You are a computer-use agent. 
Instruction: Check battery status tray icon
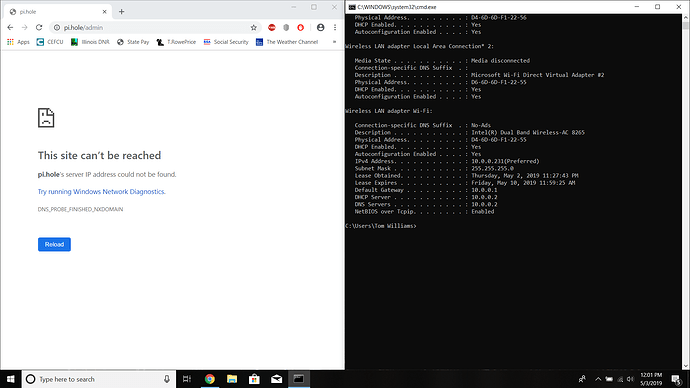click(x=609, y=379)
